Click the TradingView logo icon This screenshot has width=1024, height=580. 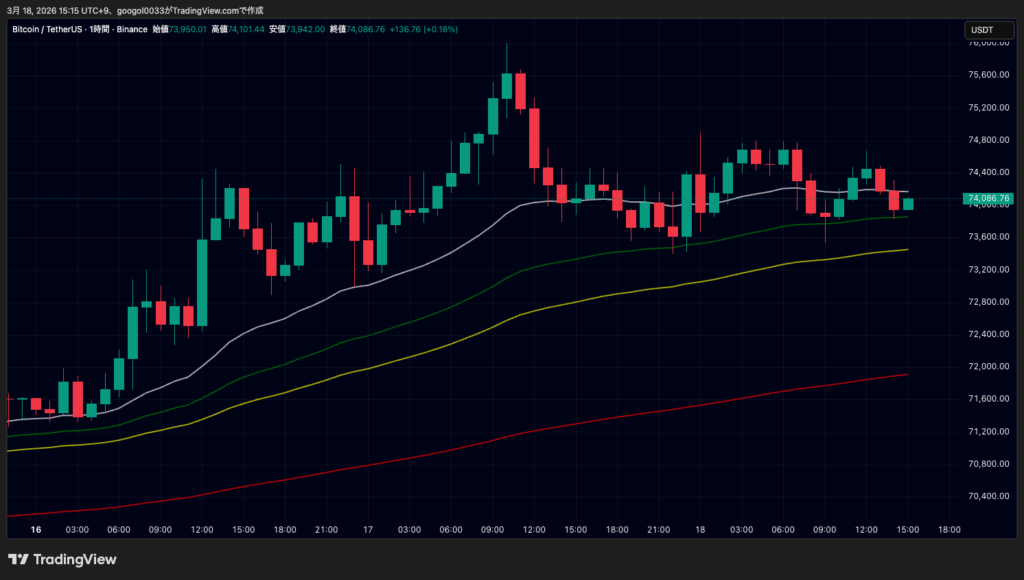click(18, 560)
